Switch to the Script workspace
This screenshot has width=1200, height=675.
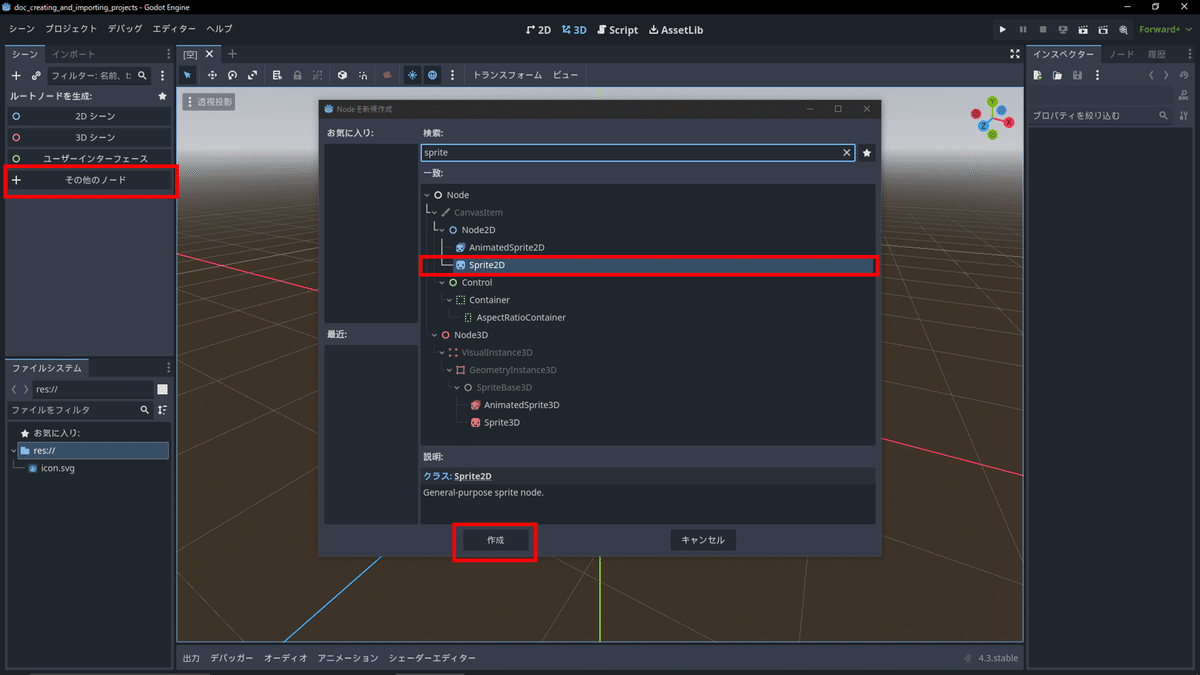point(616,30)
